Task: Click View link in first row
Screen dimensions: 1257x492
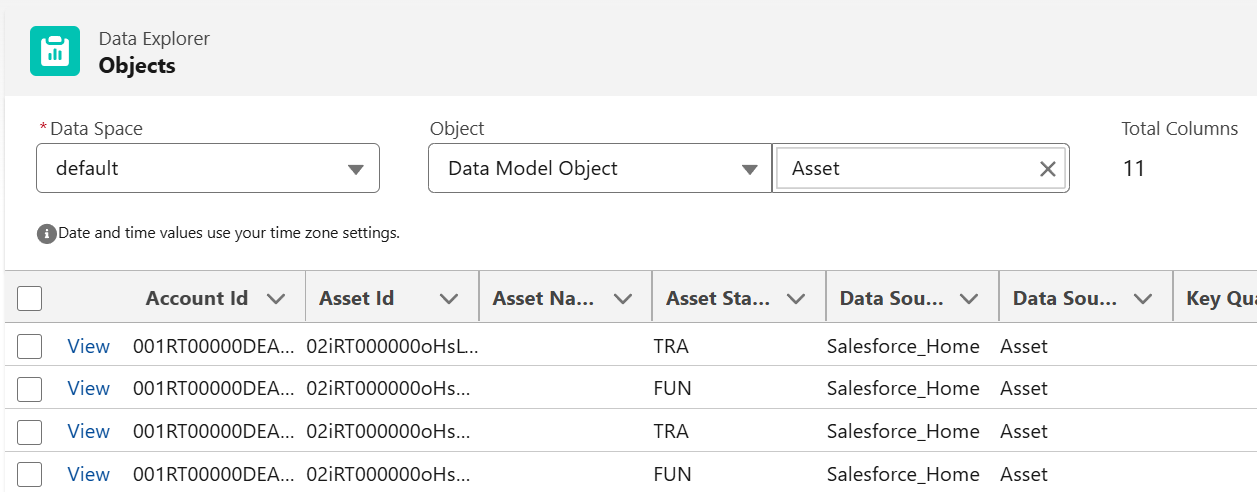Action: click(x=88, y=347)
